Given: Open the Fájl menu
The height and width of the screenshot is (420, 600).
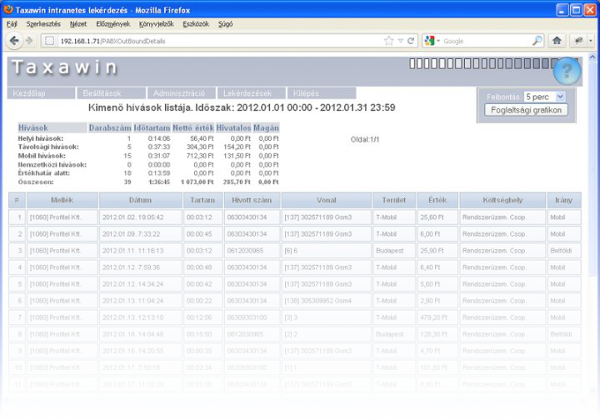Looking at the screenshot, I should (x=11, y=24).
